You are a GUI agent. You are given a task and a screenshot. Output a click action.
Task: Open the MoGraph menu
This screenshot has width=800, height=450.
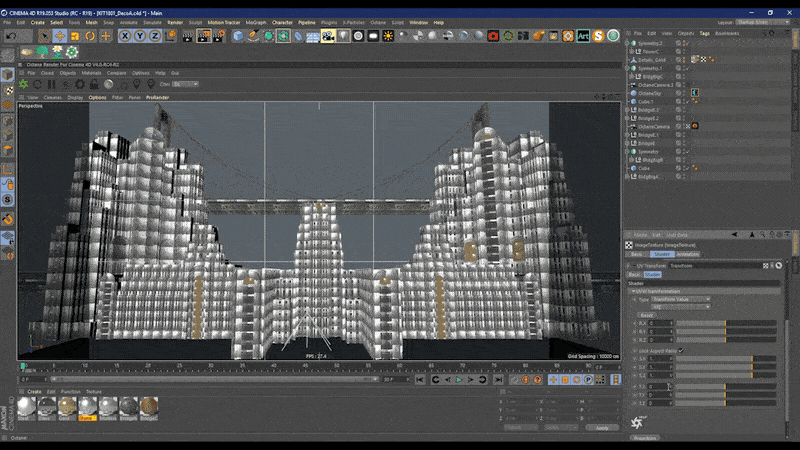click(256, 22)
